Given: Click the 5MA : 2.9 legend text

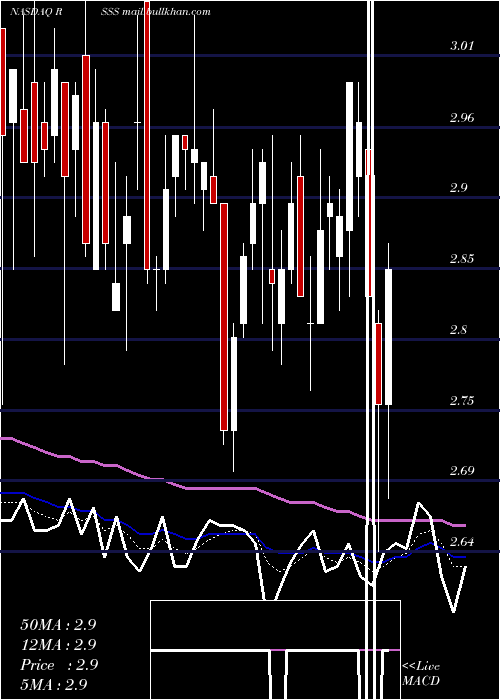Looking at the screenshot, I should tap(54, 684).
